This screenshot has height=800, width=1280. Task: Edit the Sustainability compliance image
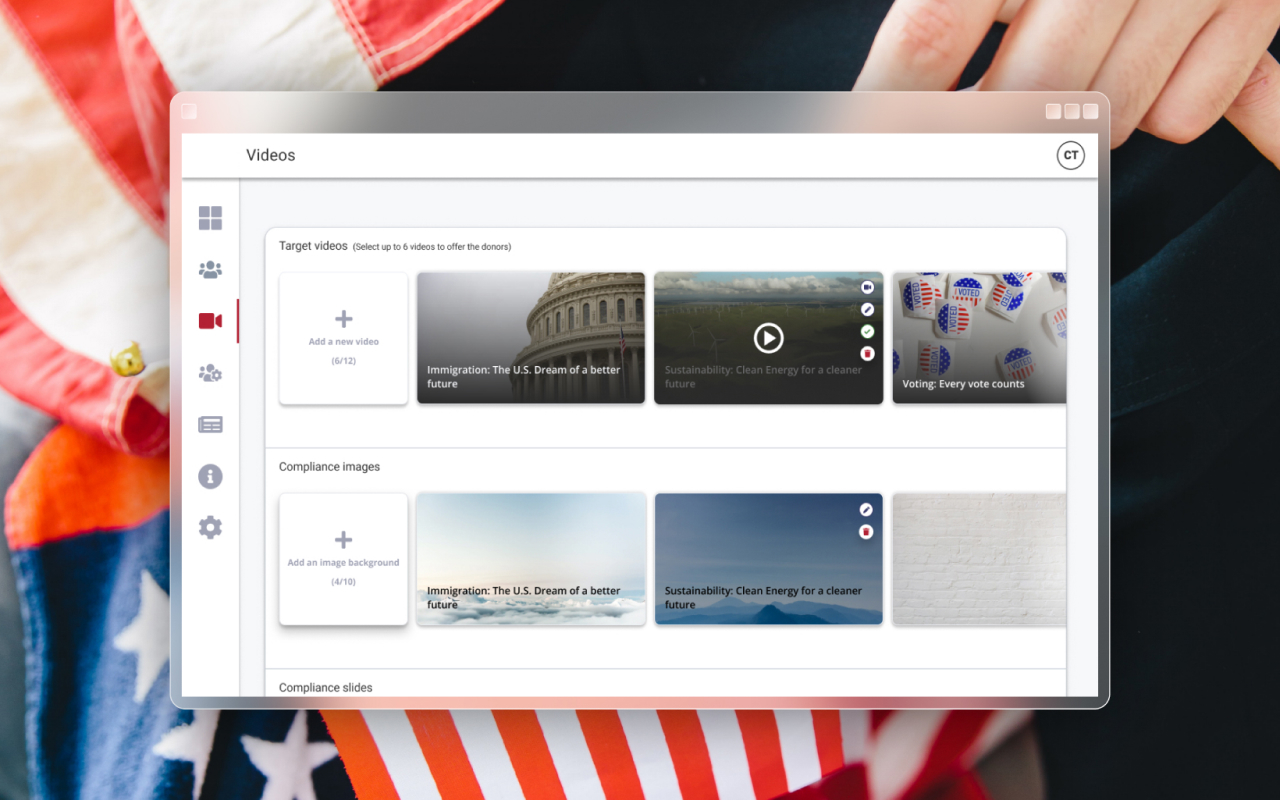point(867,510)
